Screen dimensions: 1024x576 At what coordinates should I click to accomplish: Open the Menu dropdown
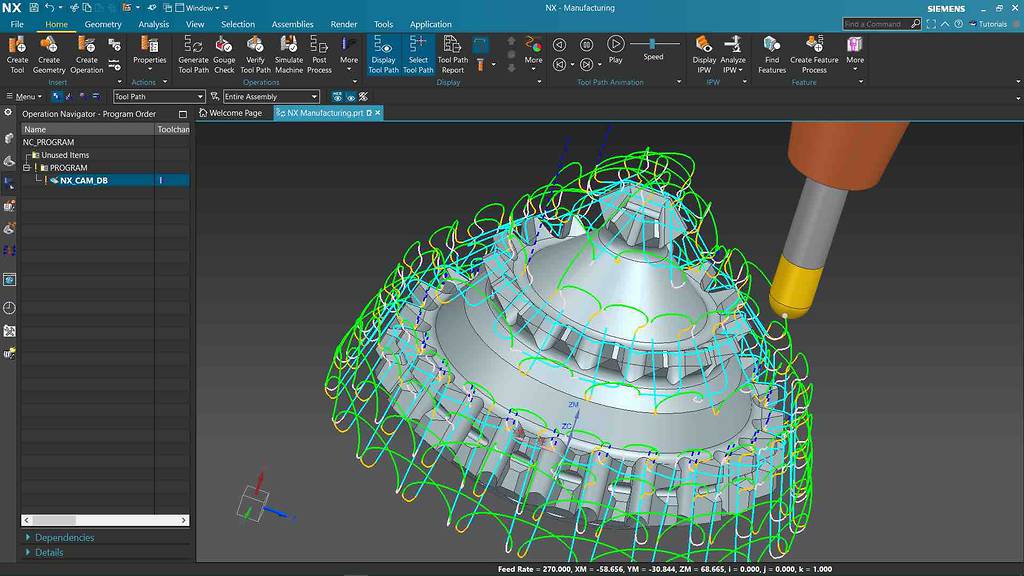point(24,97)
